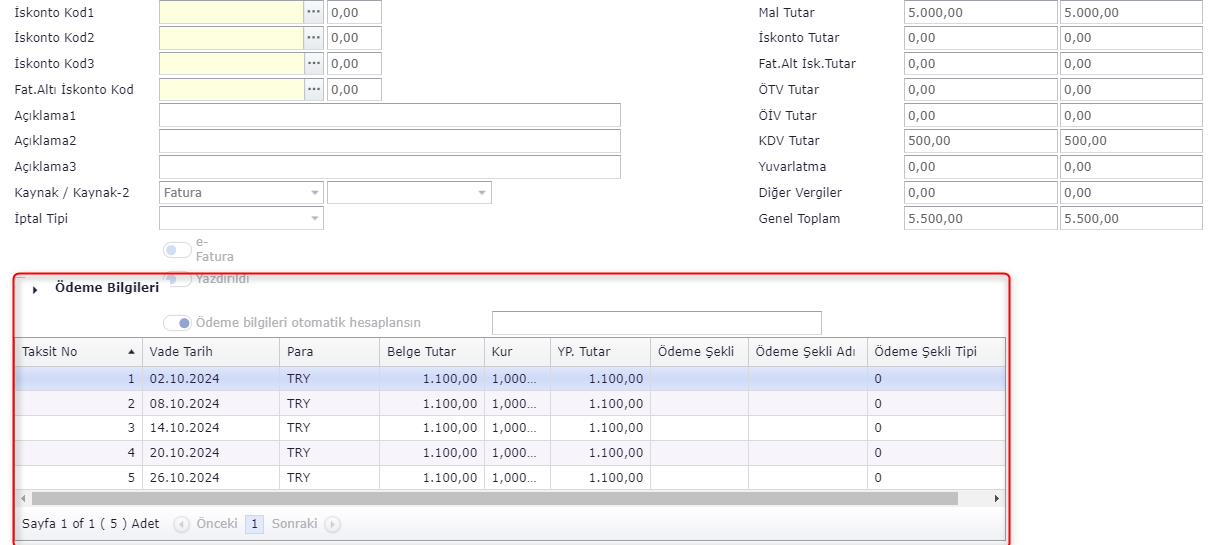Click the İskonto Kod1 rate field 0,00

(354, 13)
